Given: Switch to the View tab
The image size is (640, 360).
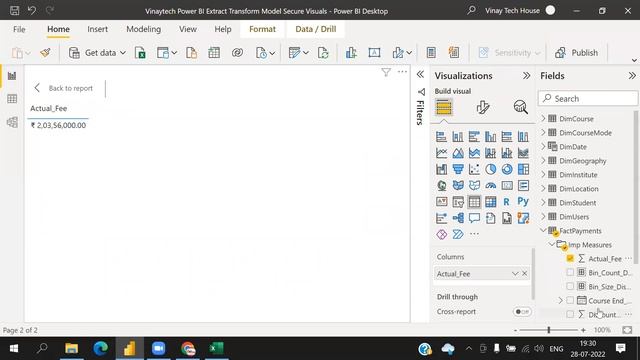Looking at the screenshot, I should tap(188, 29).
